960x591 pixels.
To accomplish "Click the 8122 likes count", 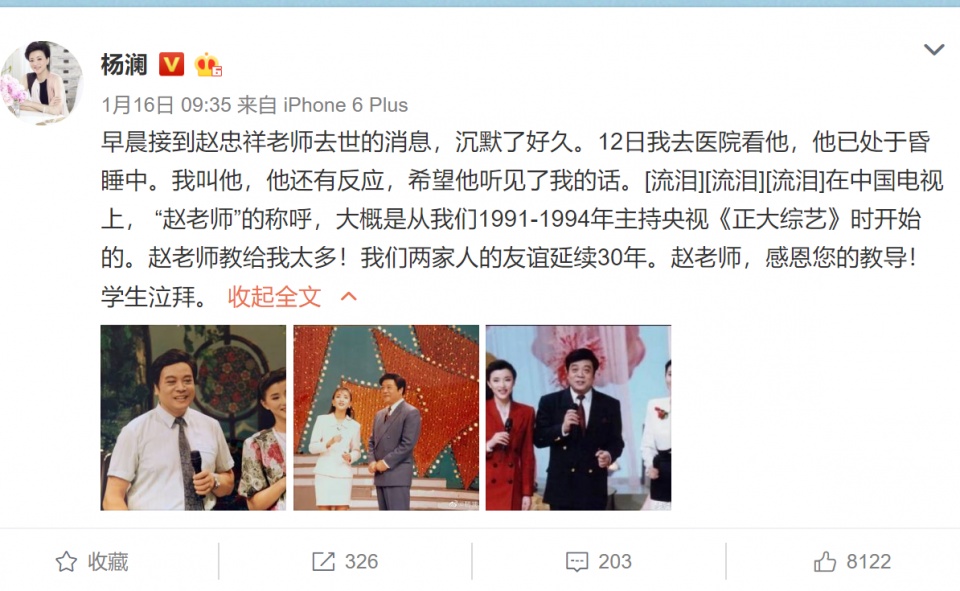I will click(868, 562).
